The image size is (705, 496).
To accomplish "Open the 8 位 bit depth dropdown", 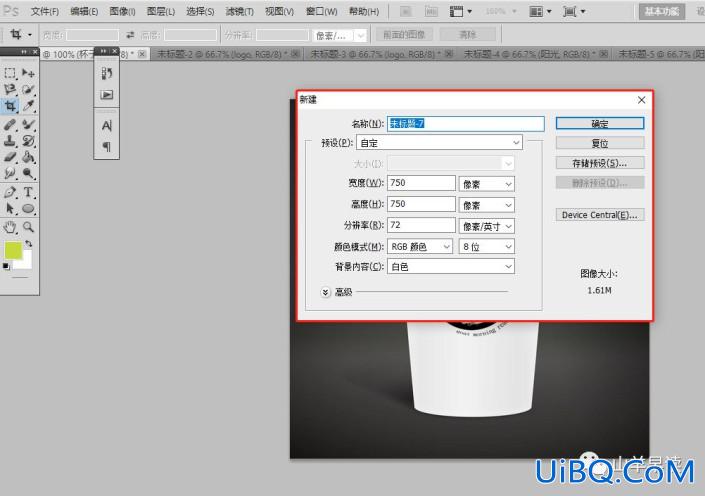I will (x=486, y=246).
